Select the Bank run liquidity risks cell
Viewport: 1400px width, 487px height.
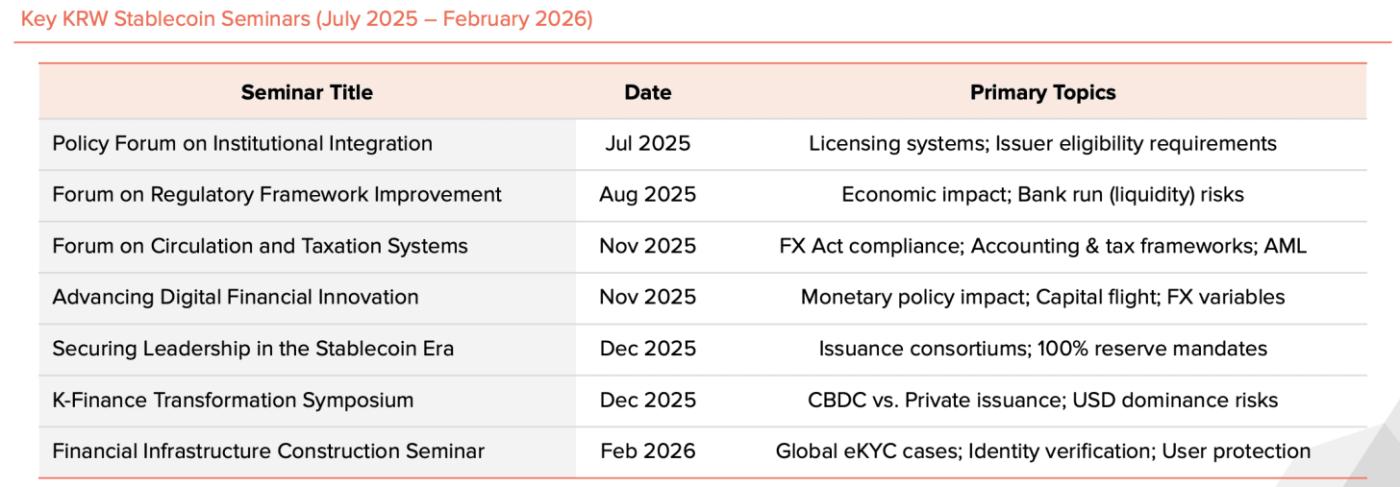[x=1042, y=195]
